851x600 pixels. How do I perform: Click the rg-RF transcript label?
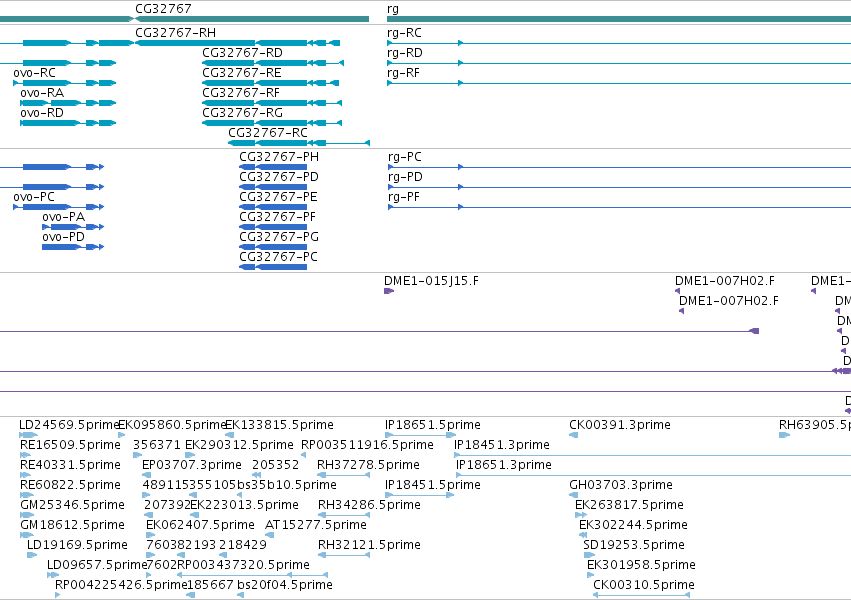[403, 73]
